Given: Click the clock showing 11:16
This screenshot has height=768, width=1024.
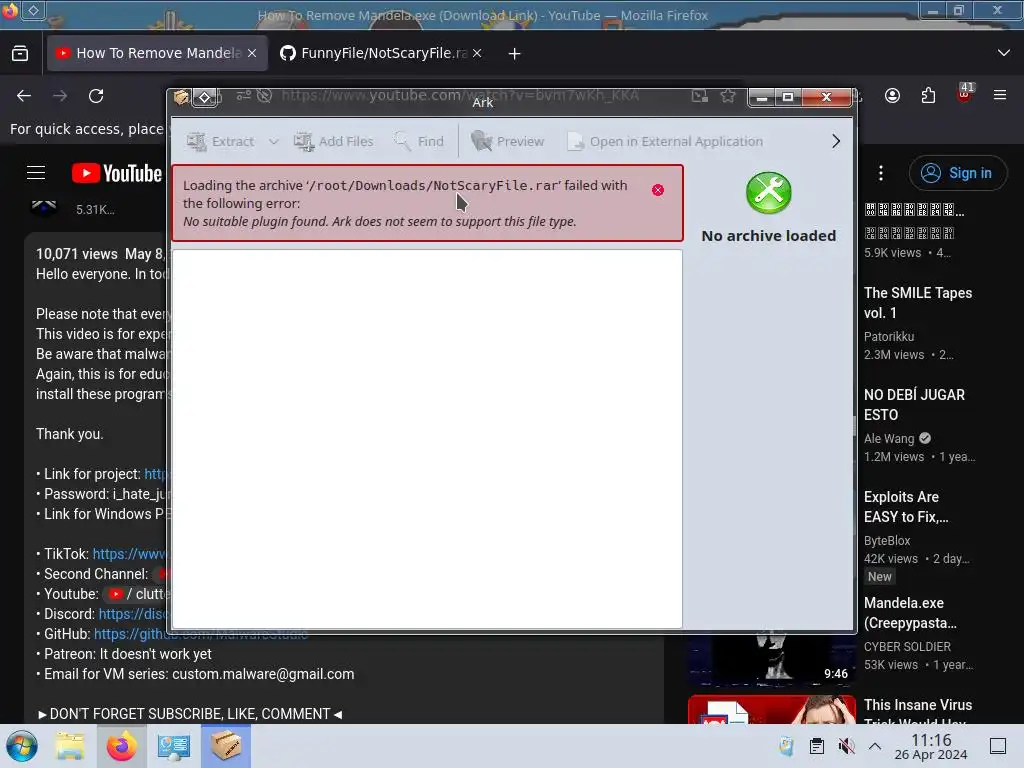Looking at the screenshot, I should pyautogui.click(x=931, y=746).
